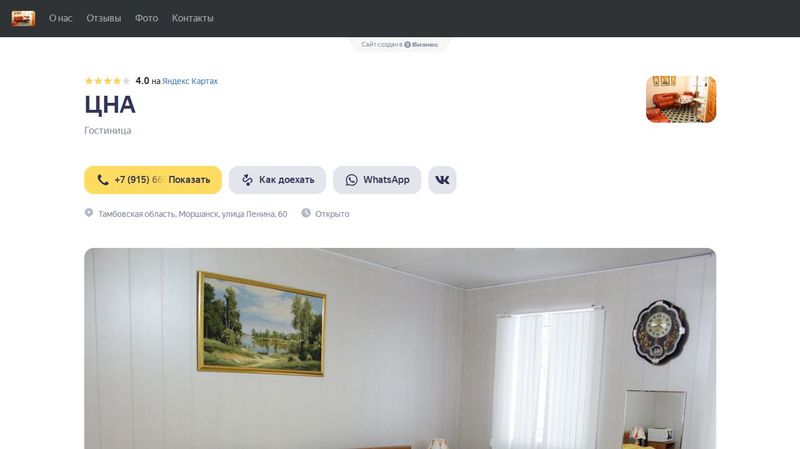Go to the Отзывы menu item
This screenshot has height=449, width=800.
(x=104, y=18)
